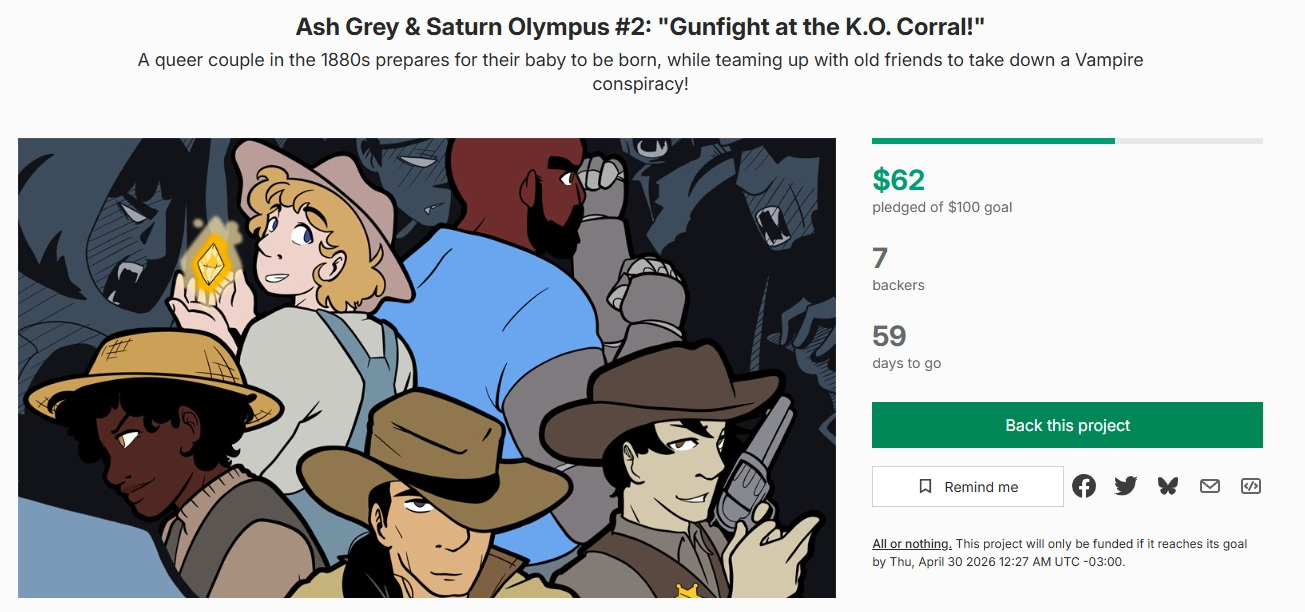Click the green filled funding progress bar

tap(993, 141)
